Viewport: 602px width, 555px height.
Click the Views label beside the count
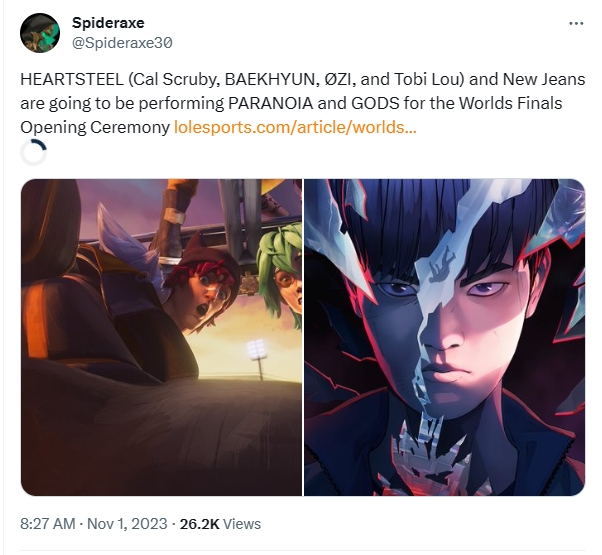coord(242,524)
